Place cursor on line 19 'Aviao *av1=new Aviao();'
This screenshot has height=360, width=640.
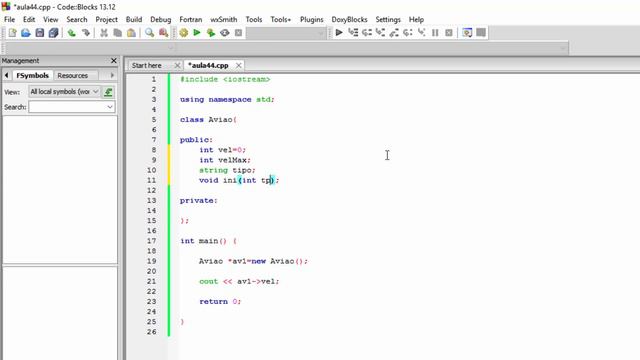(253, 261)
